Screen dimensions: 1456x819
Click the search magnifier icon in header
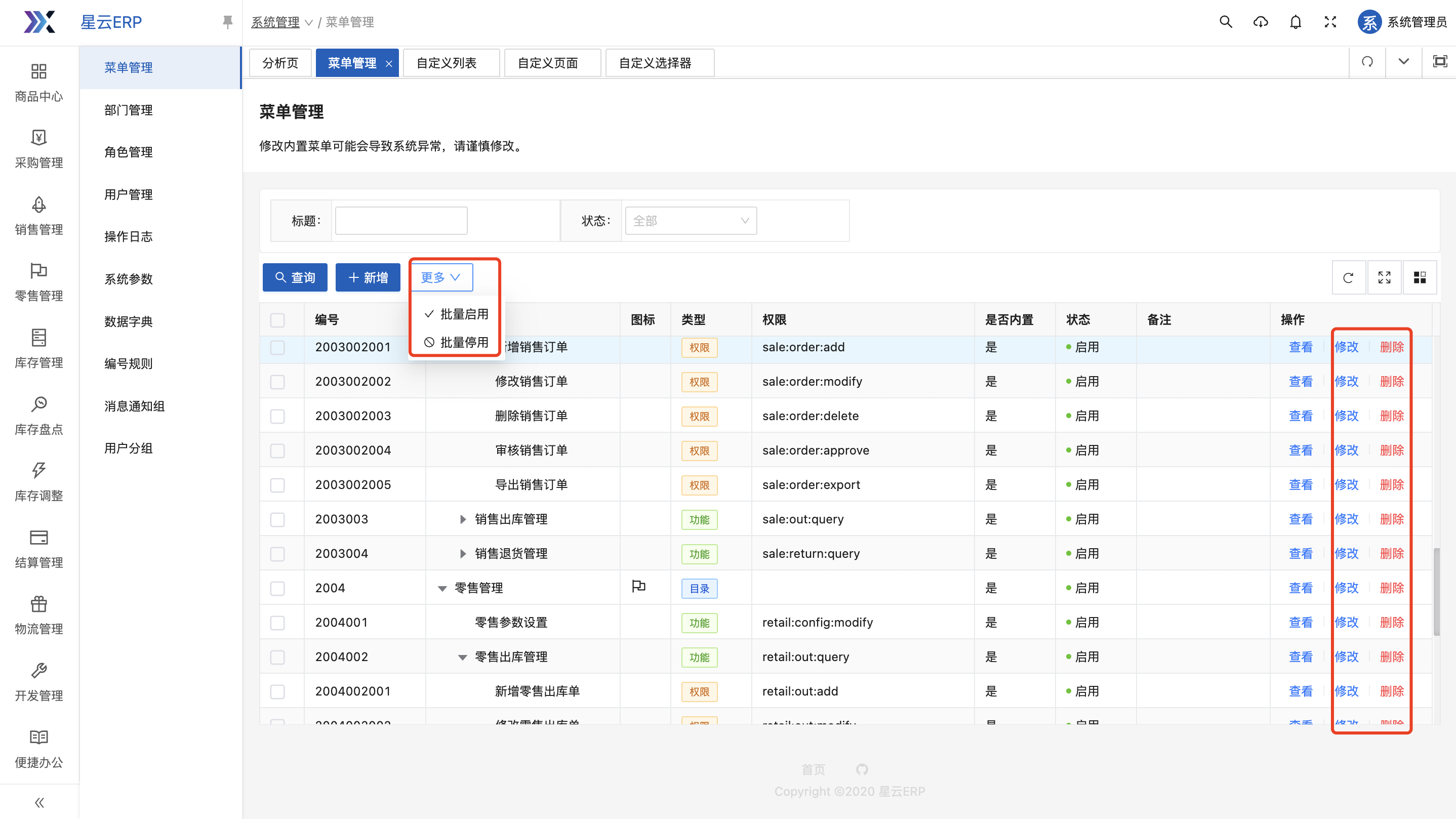tap(1225, 22)
